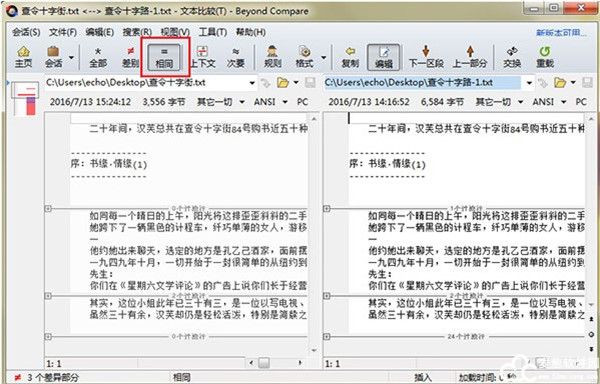Toggle the 上下文 context view
The image size is (600, 384).
coord(203,57)
